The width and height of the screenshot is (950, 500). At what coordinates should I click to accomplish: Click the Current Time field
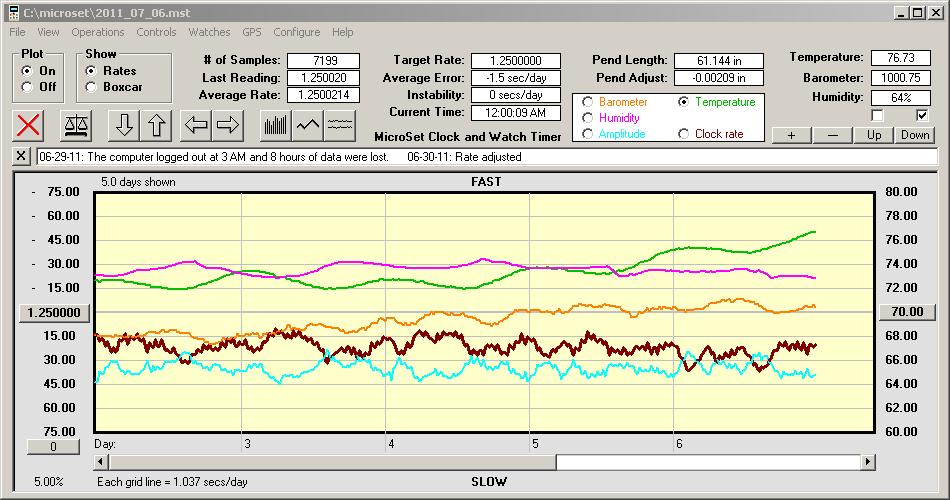(x=516, y=112)
